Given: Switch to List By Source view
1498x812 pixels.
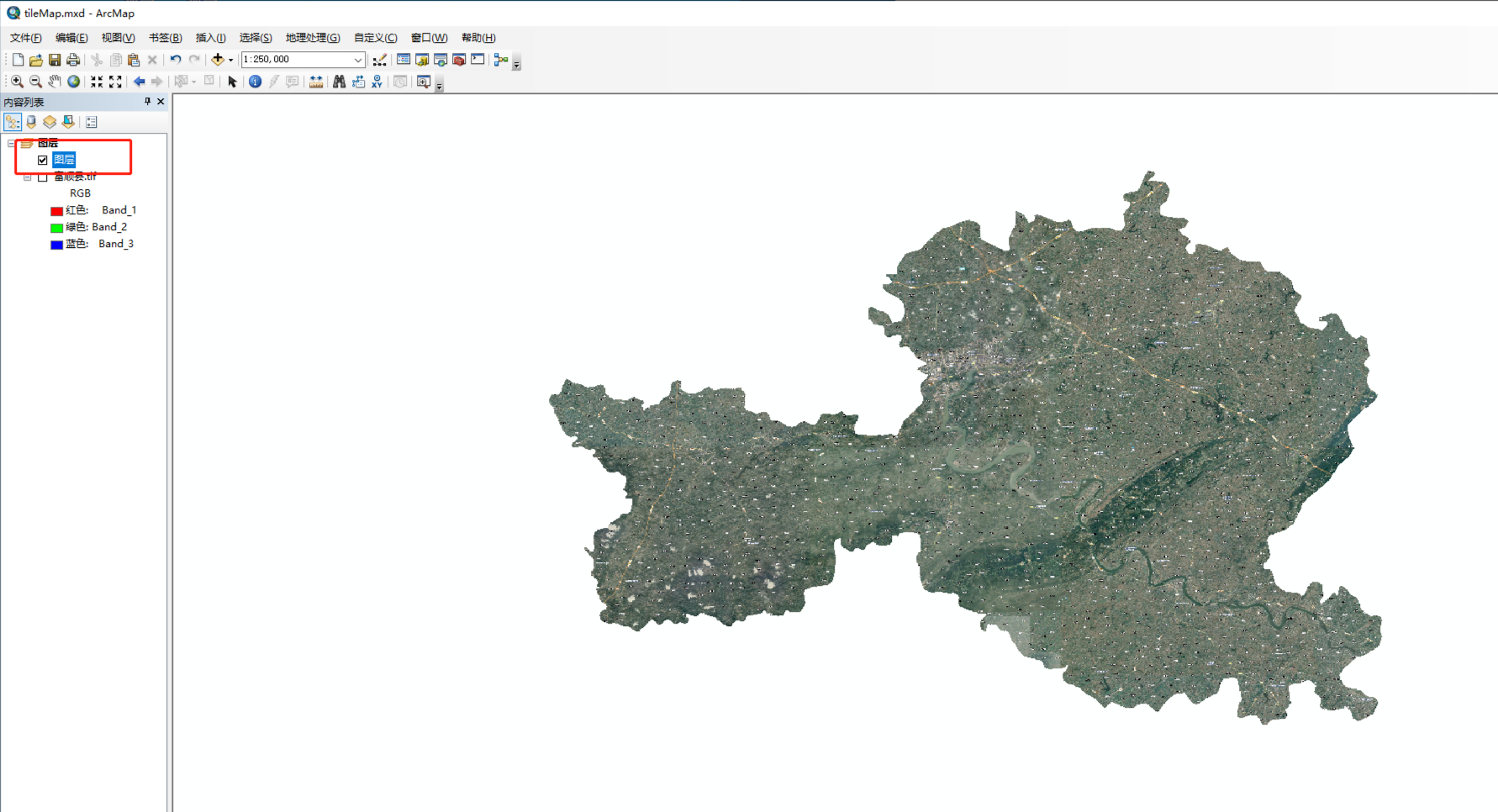Looking at the screenshot, I should click(x=31, y=122).
